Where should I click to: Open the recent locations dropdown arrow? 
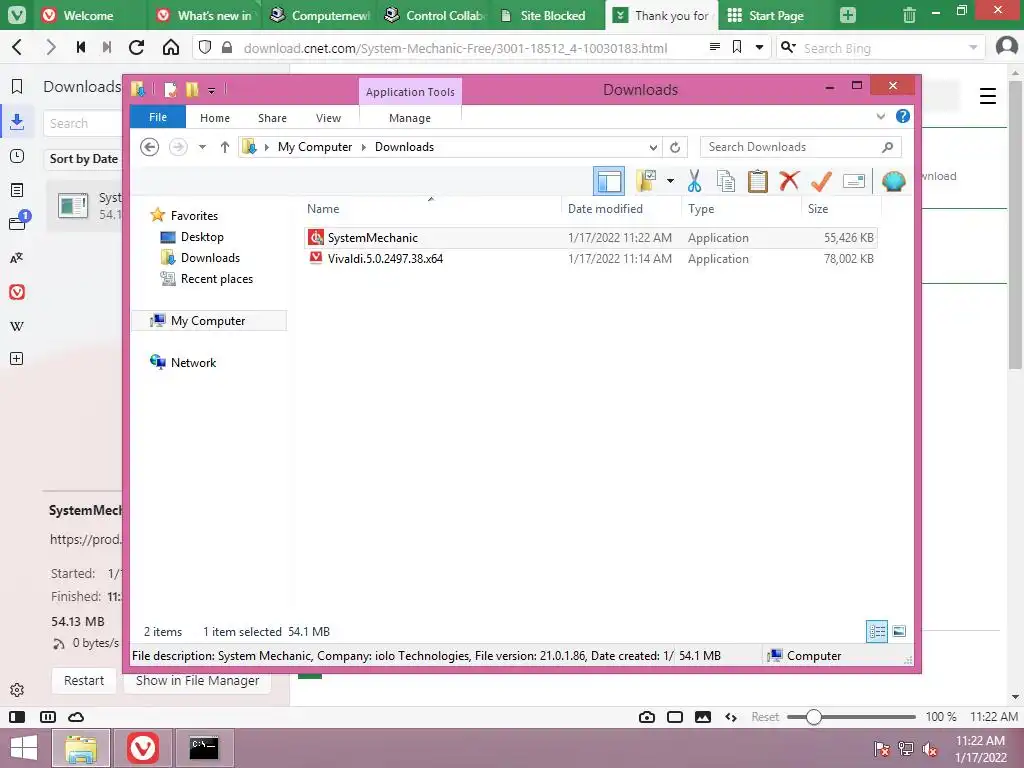coord(202,147)
